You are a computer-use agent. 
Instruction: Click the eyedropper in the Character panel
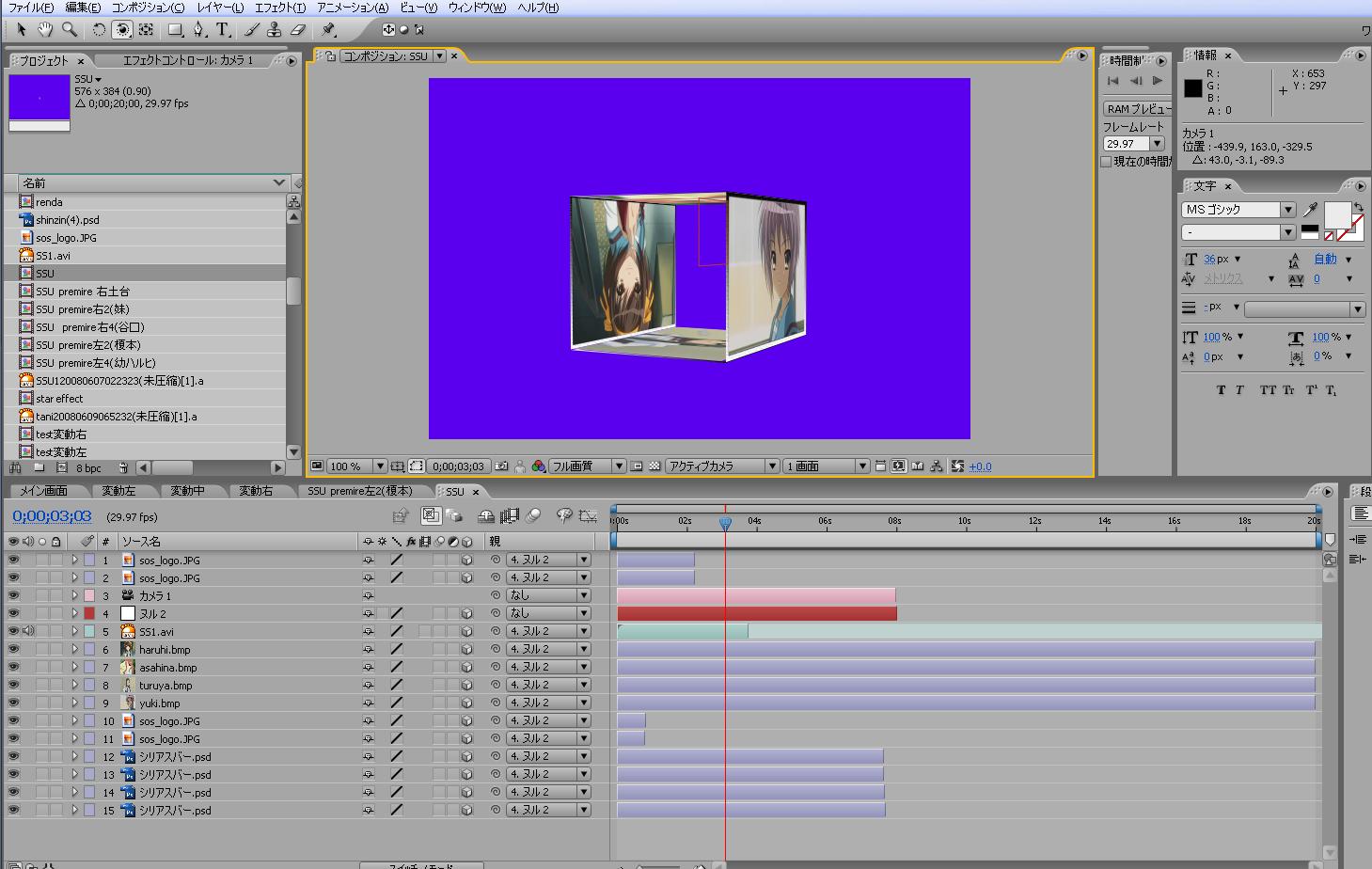[1311, 210]
